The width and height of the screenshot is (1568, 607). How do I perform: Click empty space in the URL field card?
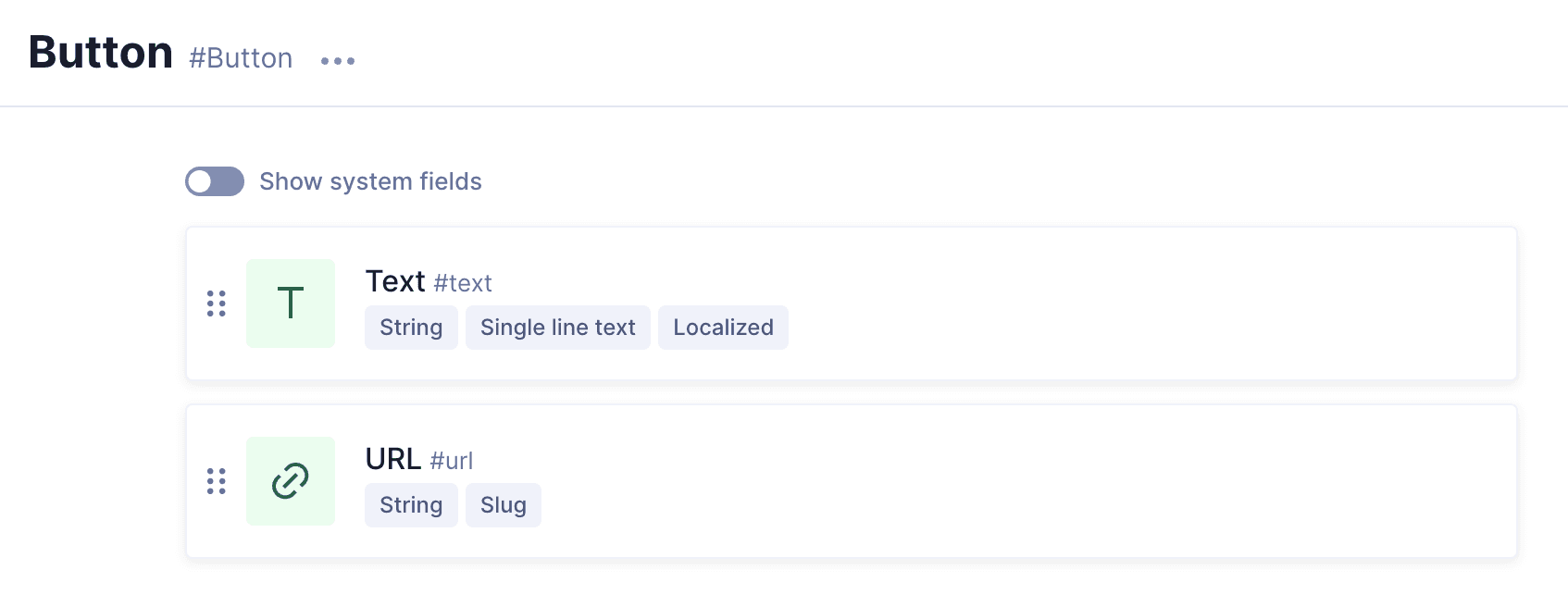1111,481
